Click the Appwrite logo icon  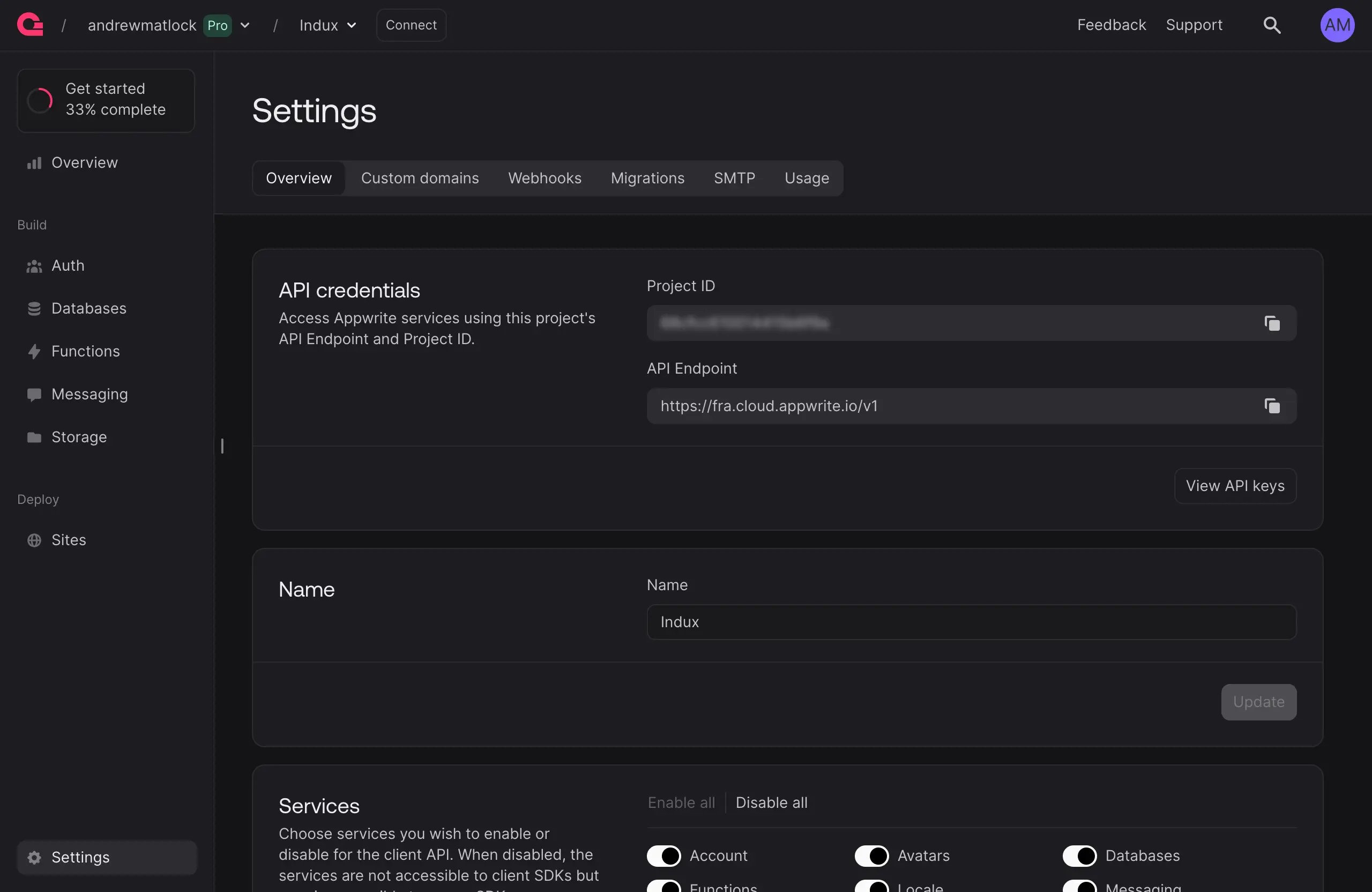[x=30, y=25]
